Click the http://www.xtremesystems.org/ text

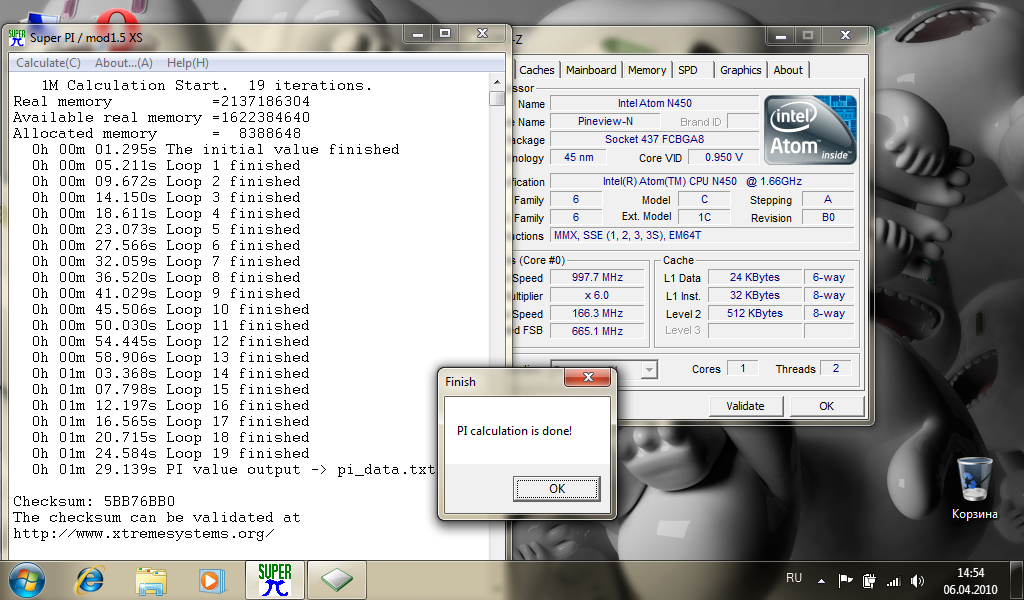pos(144,533)
